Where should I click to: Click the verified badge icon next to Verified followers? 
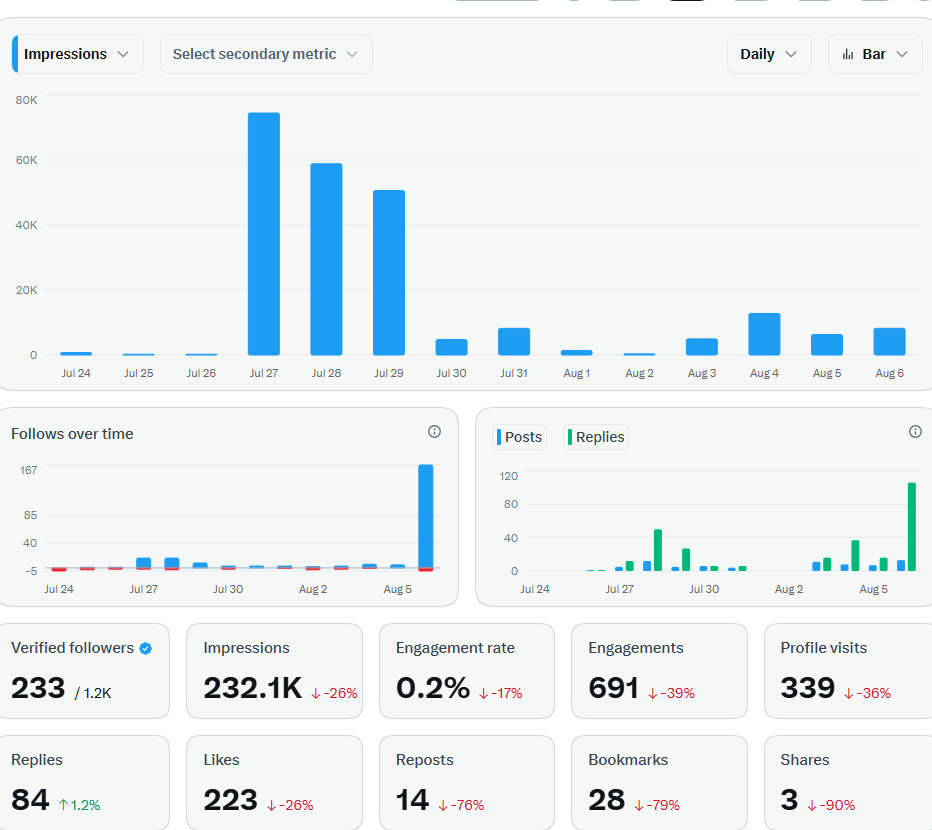click(x=146, y=649)
